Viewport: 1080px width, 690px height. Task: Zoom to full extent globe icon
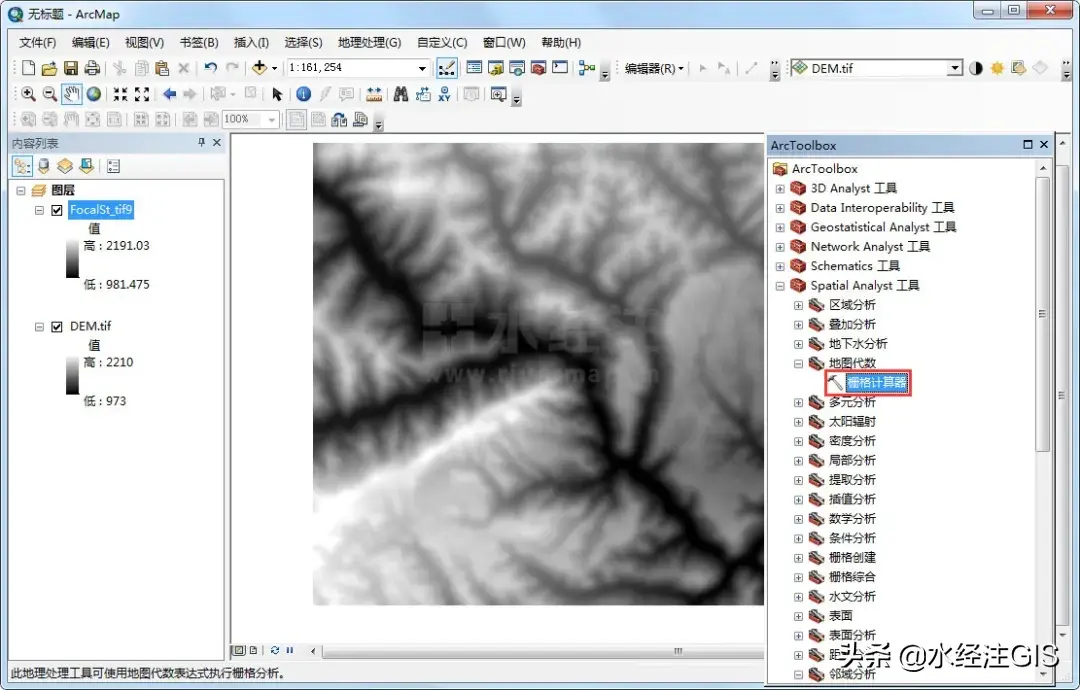[x=93, y=94]
